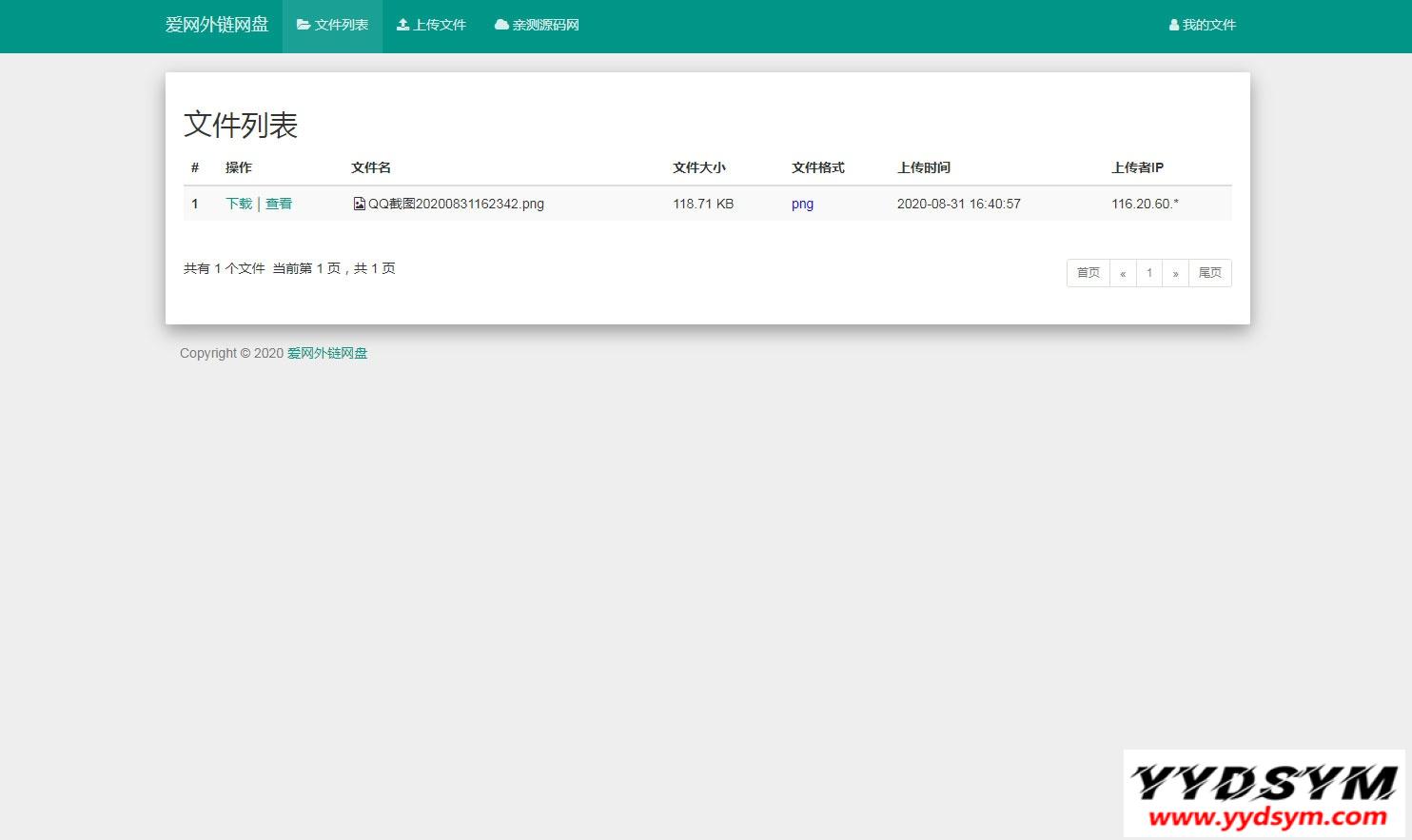
Task: Open the 爱网外链网盘 link in footer
Action: coord(326,353)
